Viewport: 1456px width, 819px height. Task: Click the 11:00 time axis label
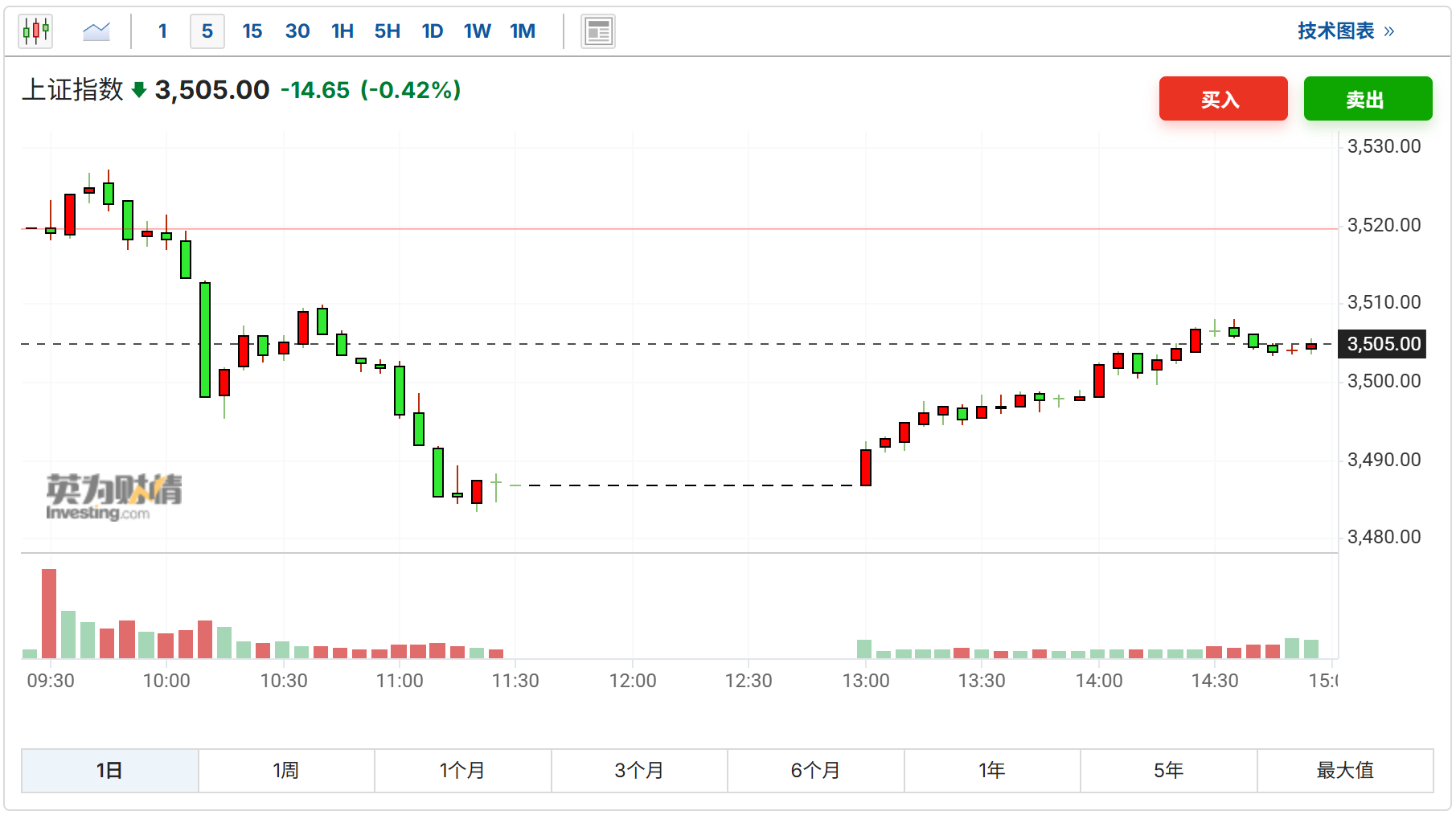(x=400, y=681)
